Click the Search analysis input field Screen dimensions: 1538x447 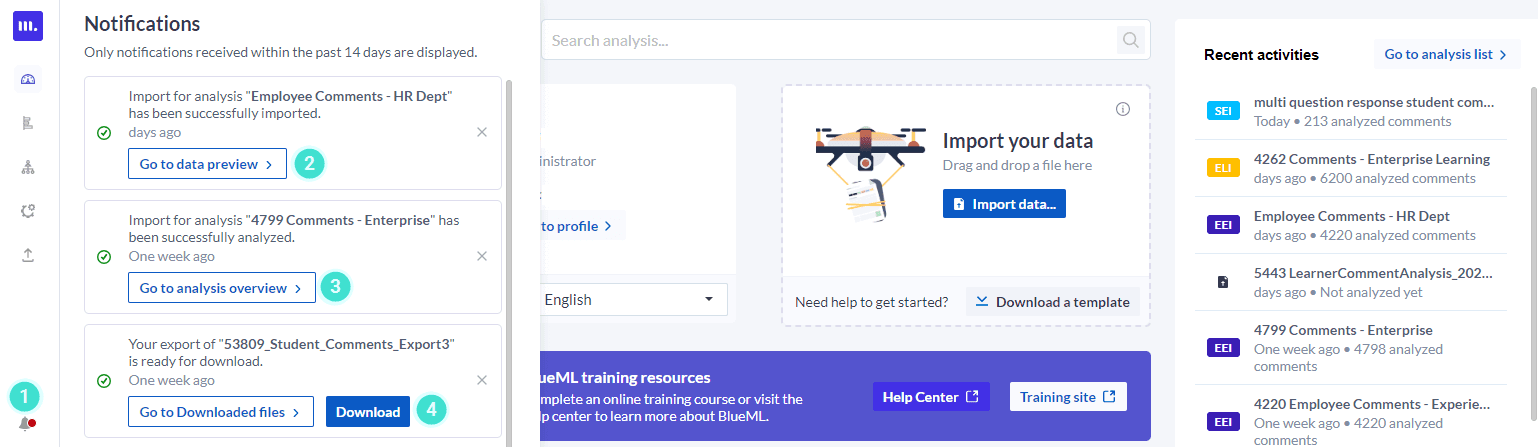[x=828, y=40]
